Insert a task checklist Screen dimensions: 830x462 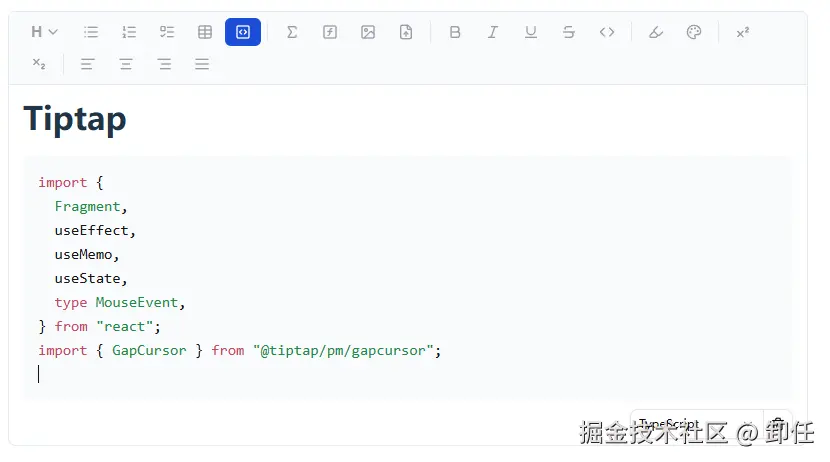[x=167, y=32]
